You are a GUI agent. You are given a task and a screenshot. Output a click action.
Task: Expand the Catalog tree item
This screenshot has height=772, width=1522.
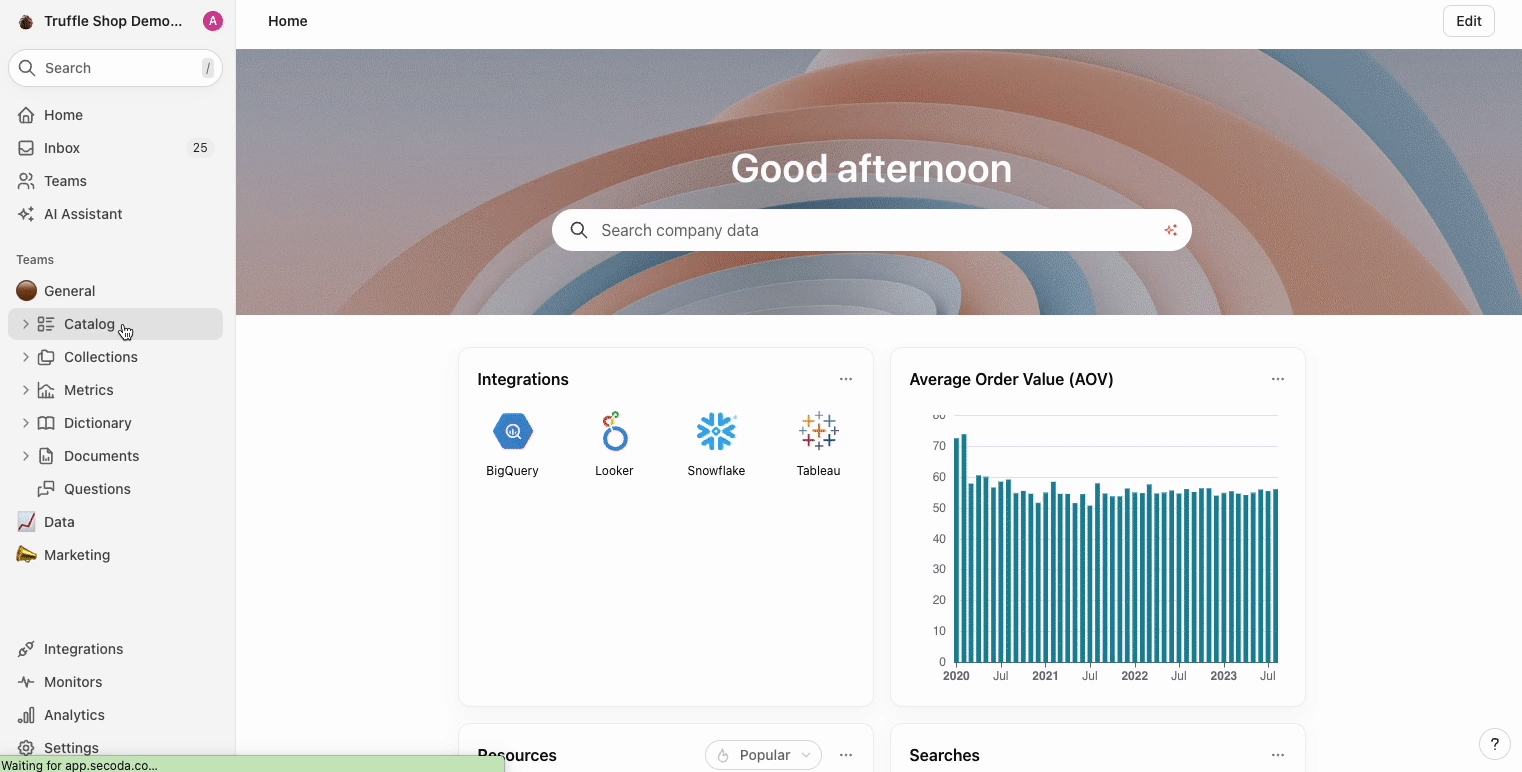tap(26, 324)
